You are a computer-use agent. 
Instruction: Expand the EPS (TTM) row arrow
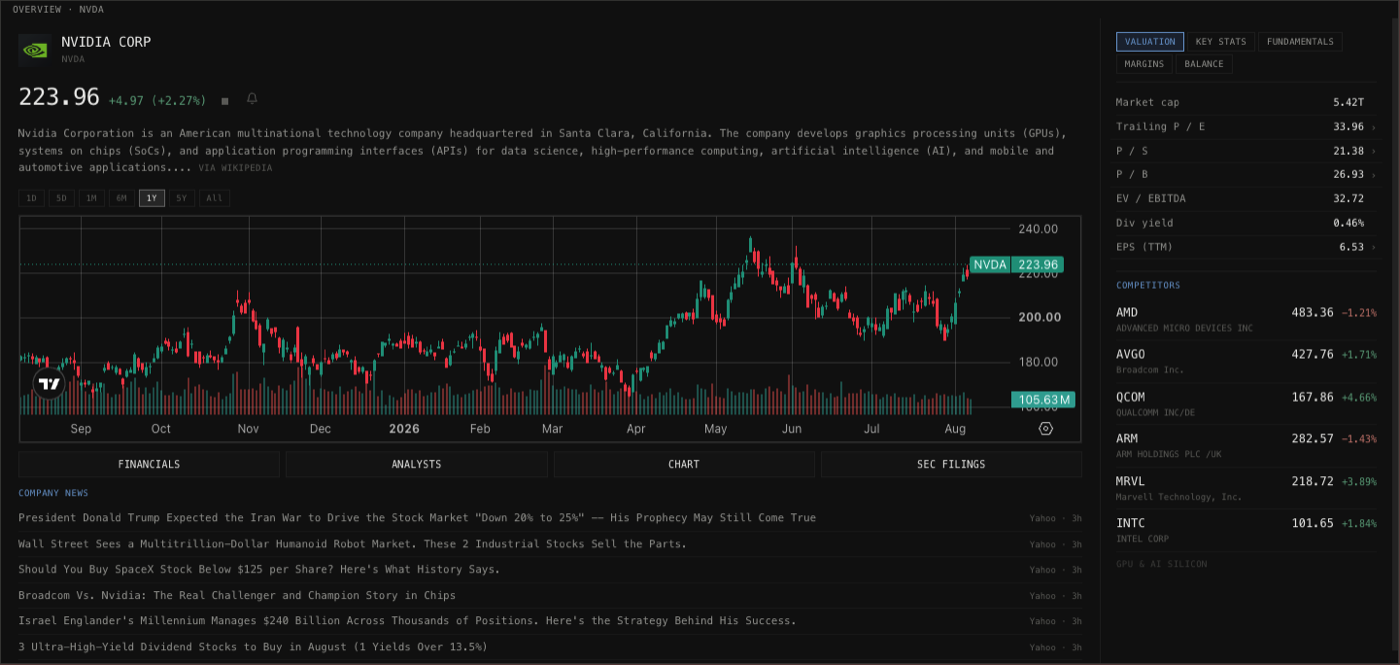click(1373, 247)
